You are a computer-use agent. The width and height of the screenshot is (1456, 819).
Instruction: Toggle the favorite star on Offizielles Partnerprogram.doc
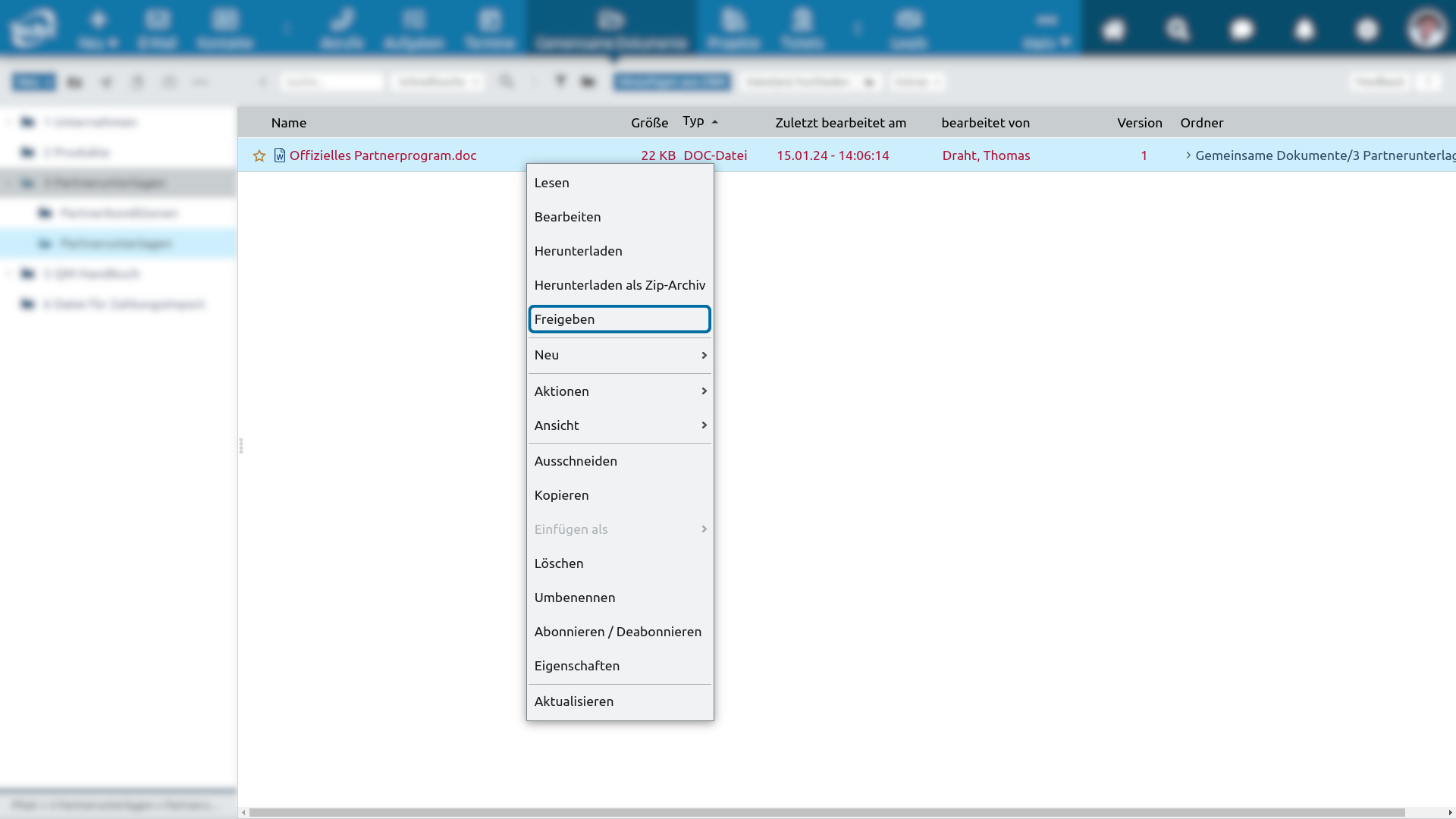pos(259,155)
